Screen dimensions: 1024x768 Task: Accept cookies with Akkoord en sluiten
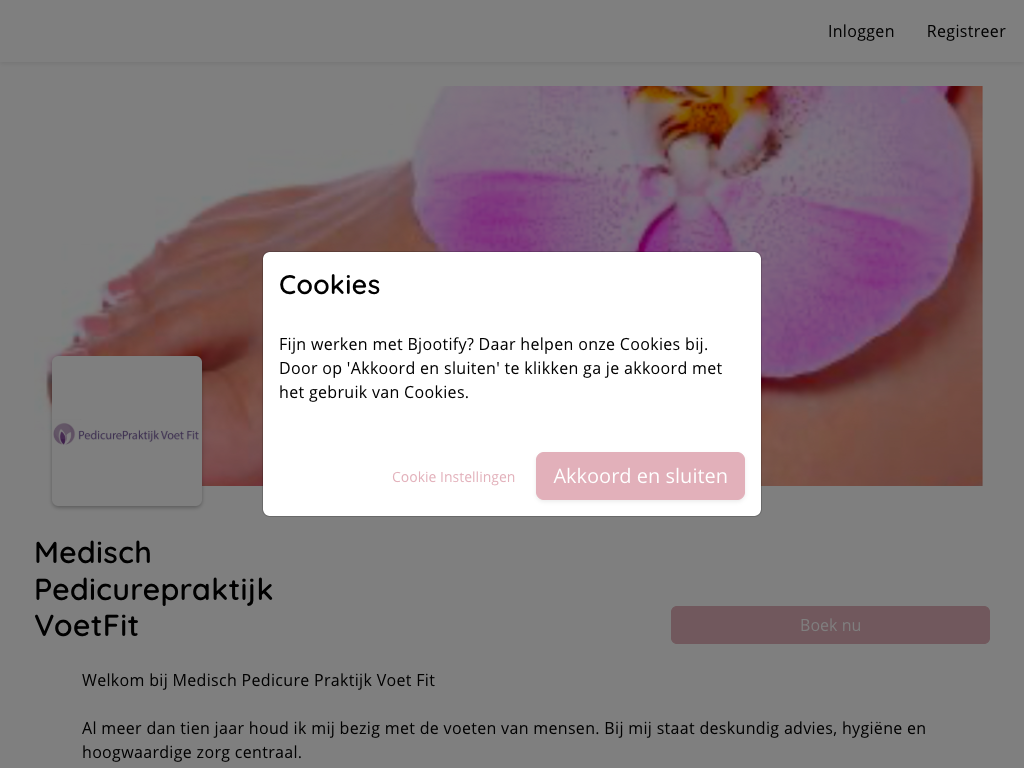640,476
